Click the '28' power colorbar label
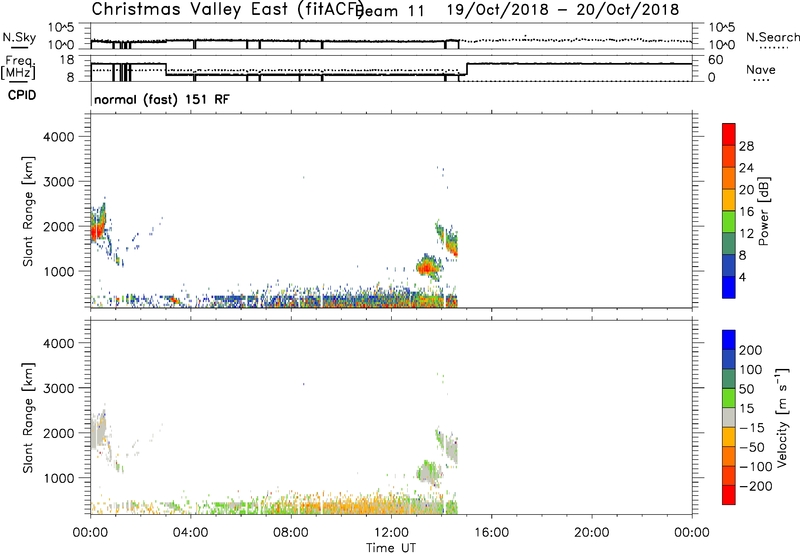The height and width of the screenshot is (554, 800). pyautogui.click(x=746, y=146)
